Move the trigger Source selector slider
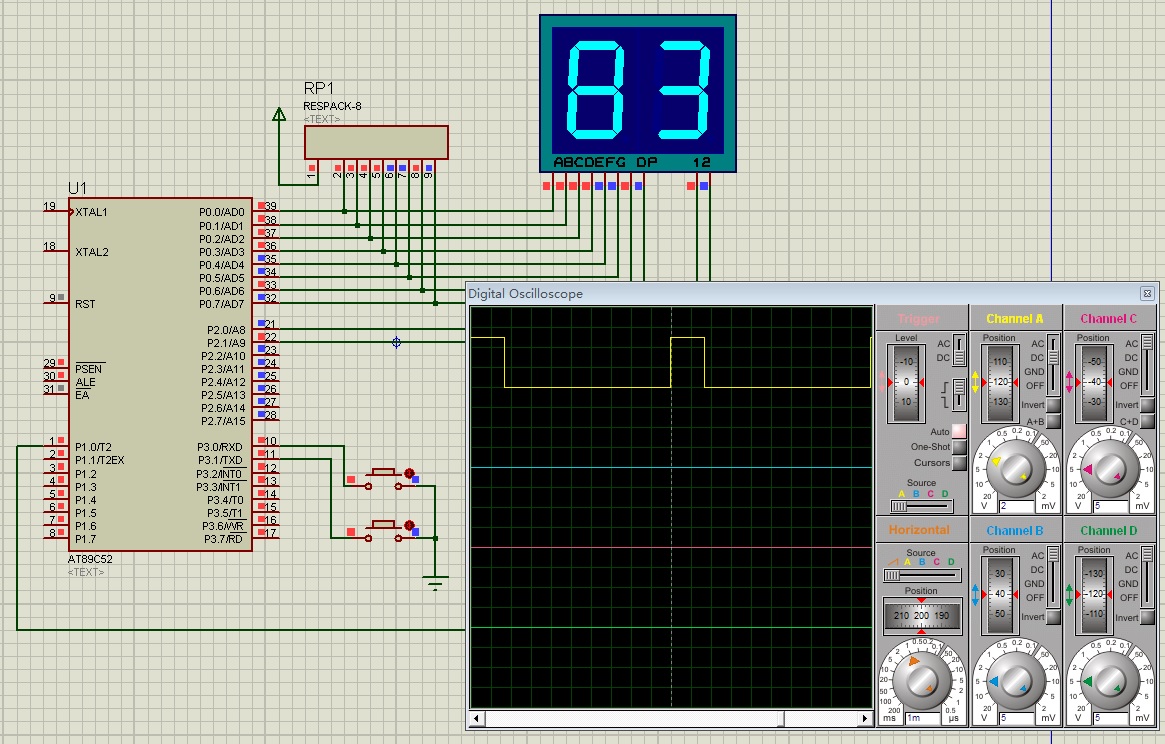Screen dimensions: 1165x744 tap(921, 506)
